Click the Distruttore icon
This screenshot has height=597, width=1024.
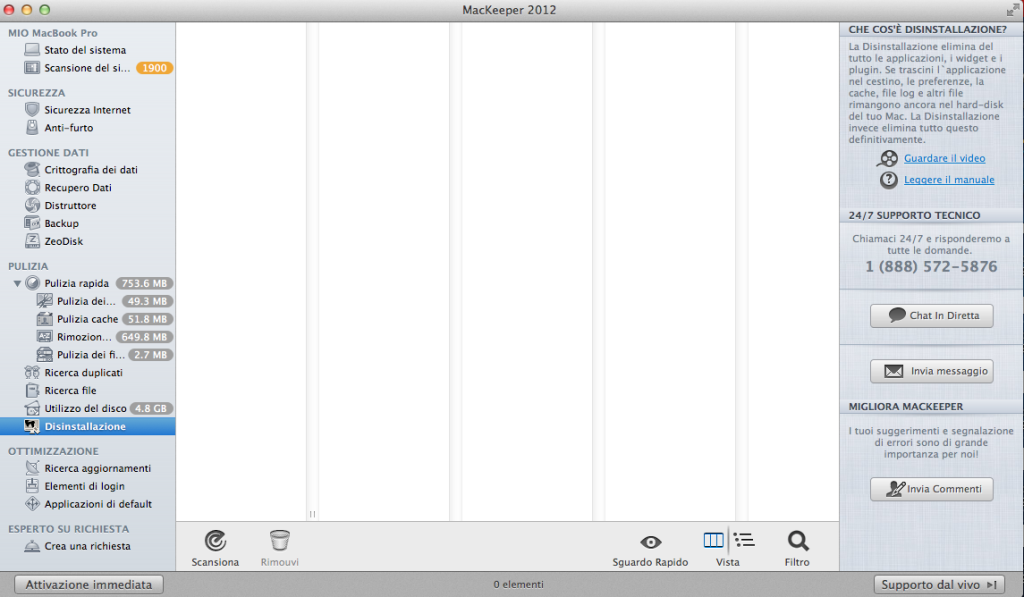(x=32, y=205)
